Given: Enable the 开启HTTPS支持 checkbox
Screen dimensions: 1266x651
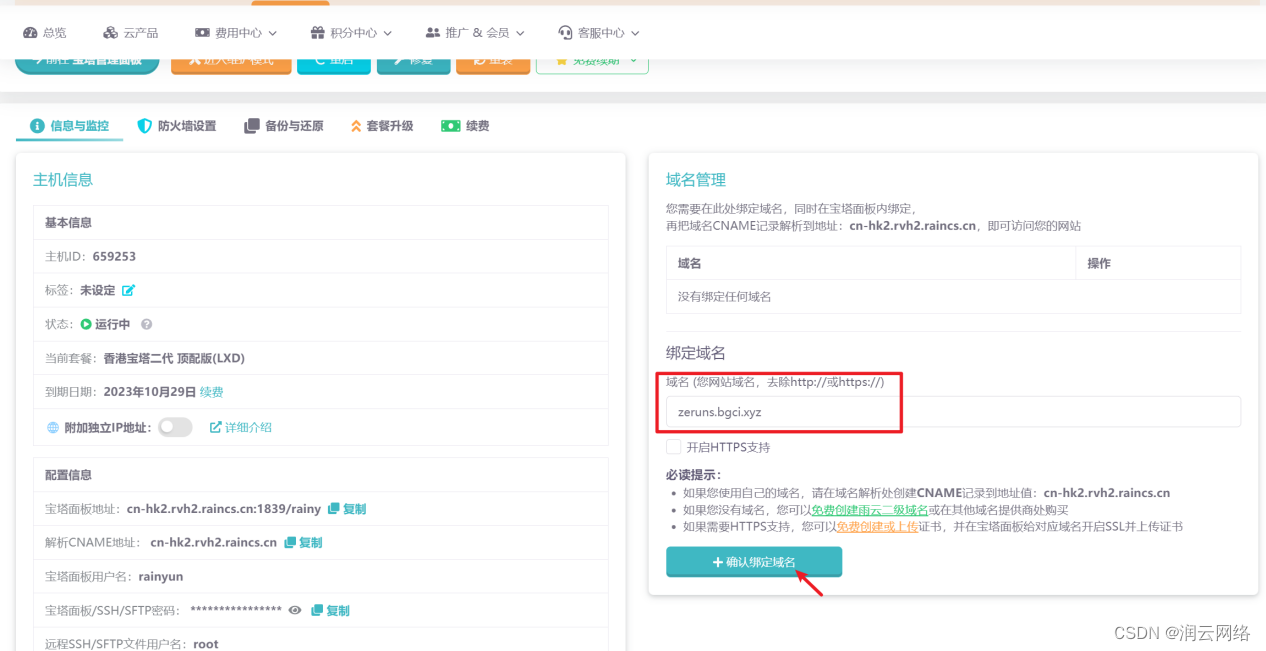Looking at the screenshot, I should [x=674, y=447].
